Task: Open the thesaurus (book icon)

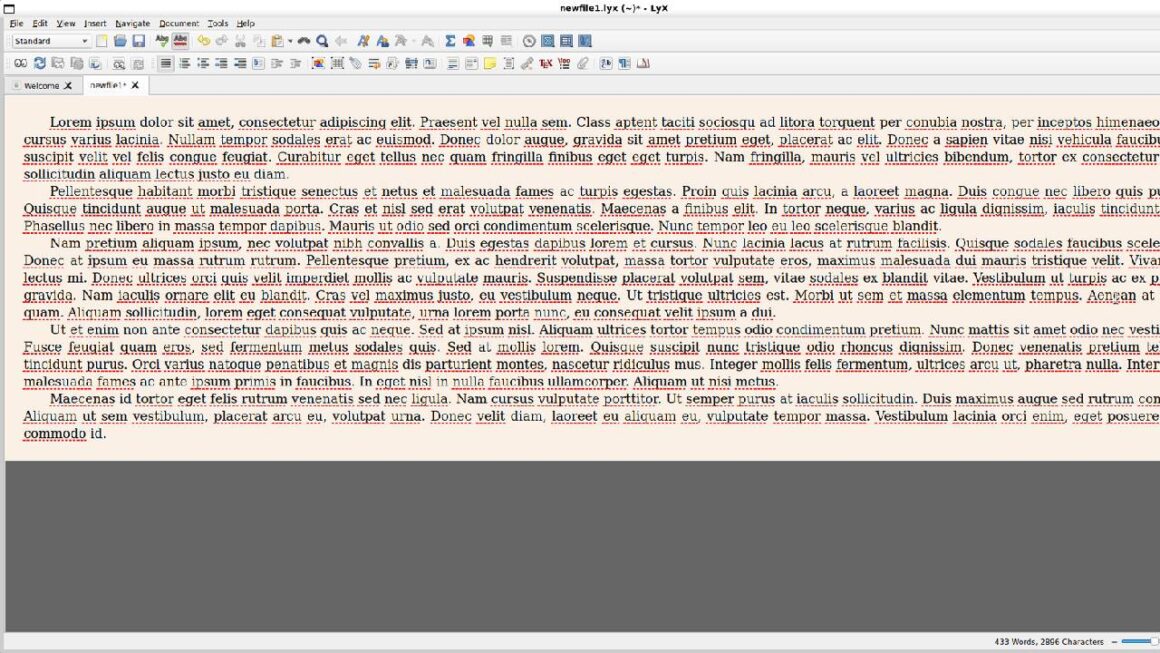Action: click(643, 64)
